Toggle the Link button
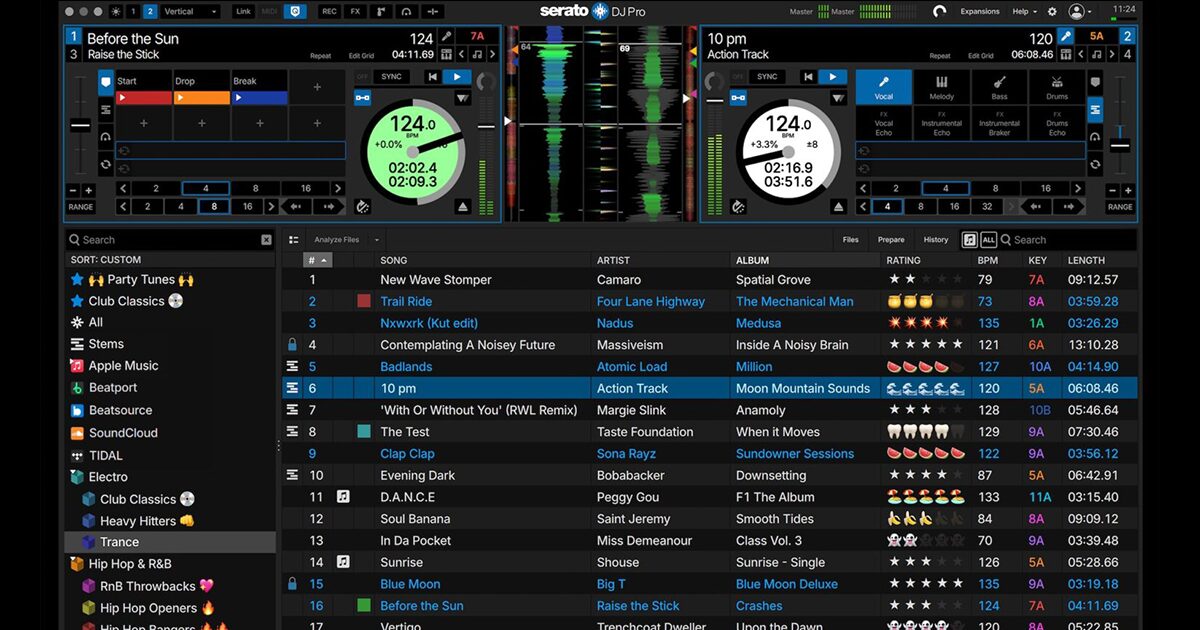The image size is (1200, 630). pos(244,11)
